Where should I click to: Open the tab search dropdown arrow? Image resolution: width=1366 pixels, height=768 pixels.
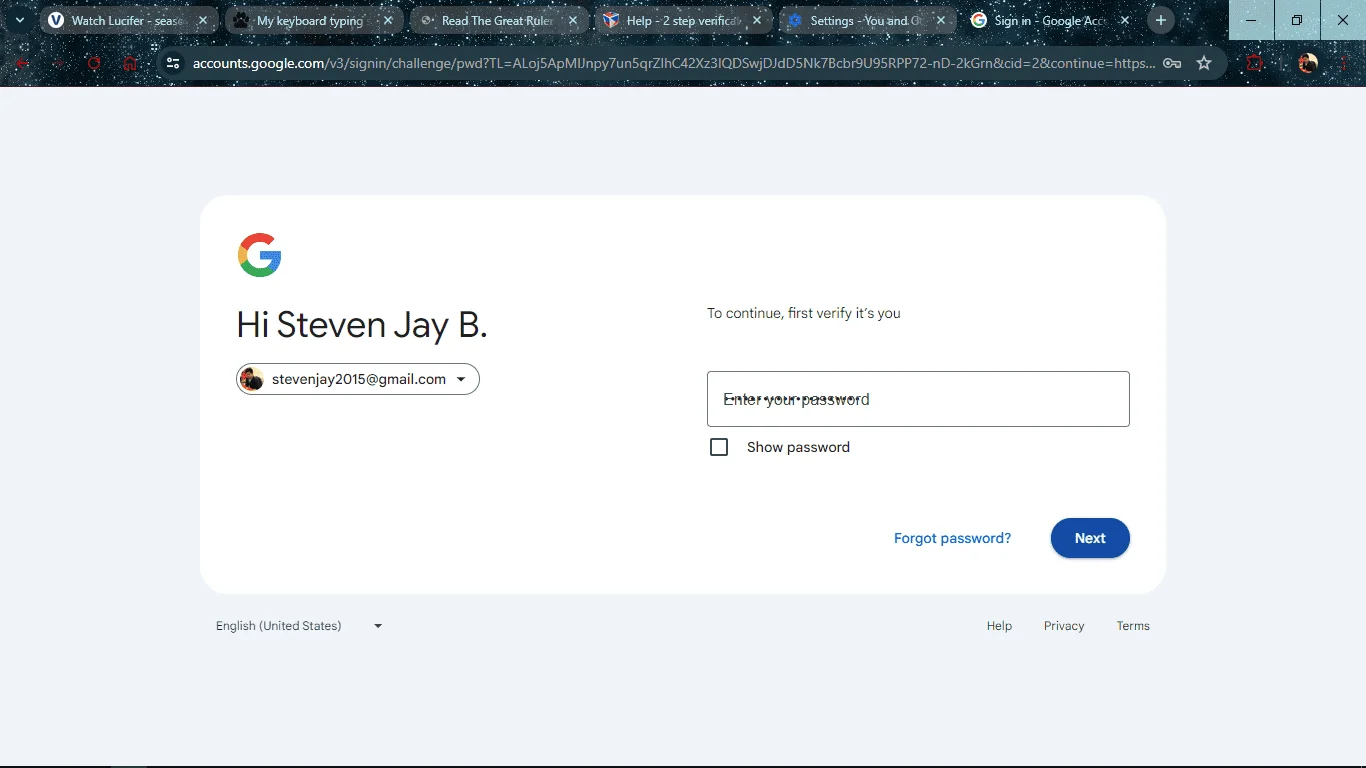point(19,20)
